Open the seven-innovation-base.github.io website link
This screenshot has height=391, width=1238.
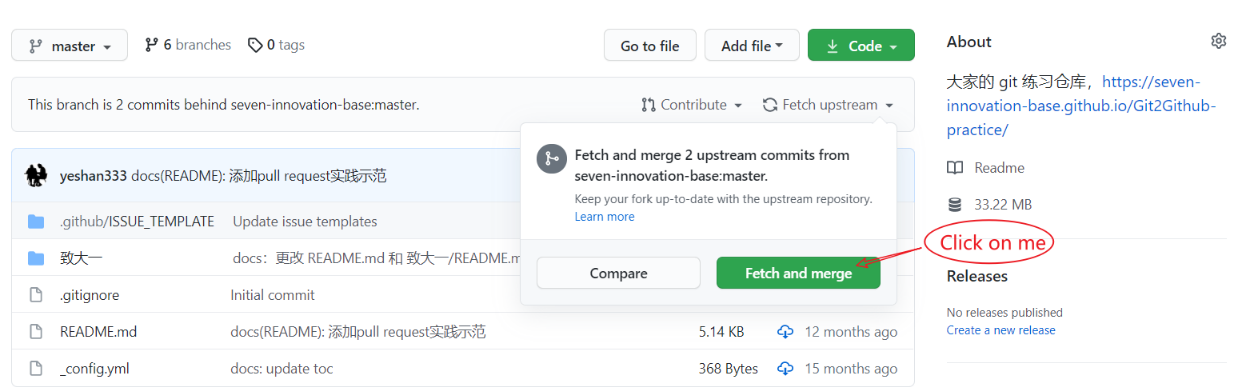(x=1081, y=105)
